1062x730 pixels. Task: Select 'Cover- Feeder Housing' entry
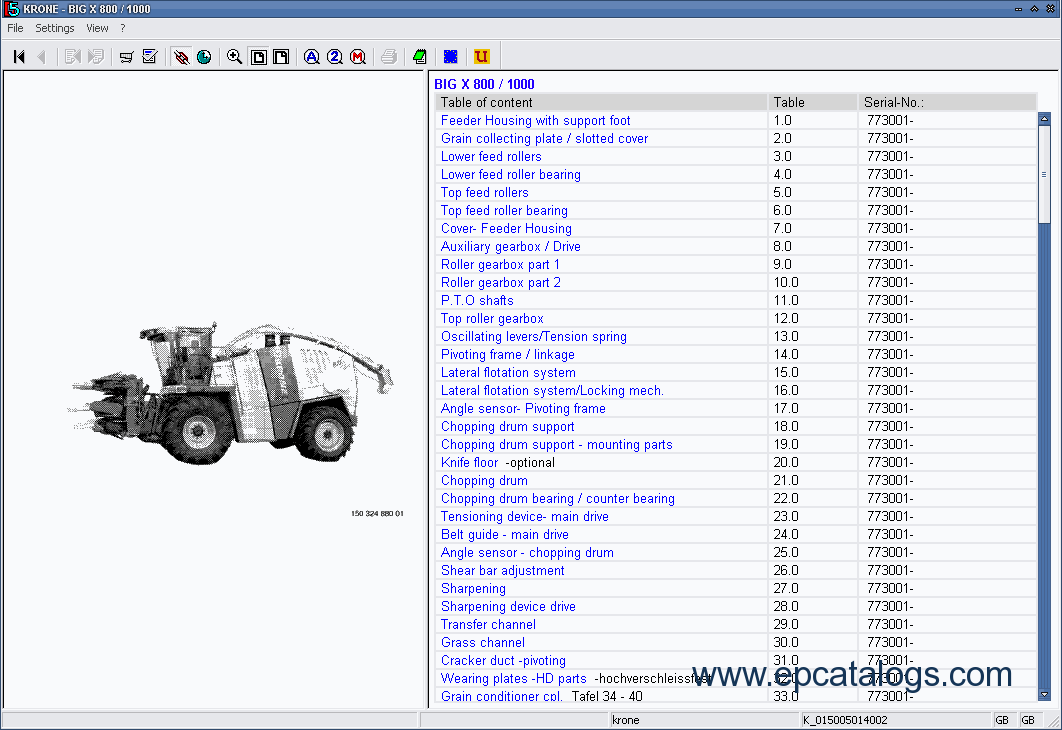pyautogui.click(x=507, y=229)
